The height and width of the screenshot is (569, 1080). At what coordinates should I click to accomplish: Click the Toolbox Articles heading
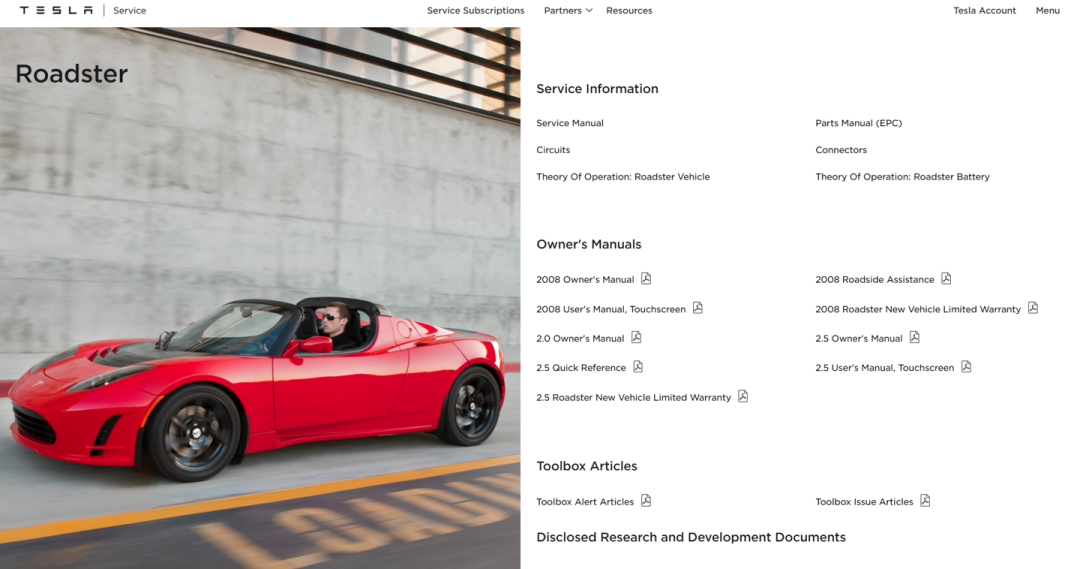click(x=586, y=466)
